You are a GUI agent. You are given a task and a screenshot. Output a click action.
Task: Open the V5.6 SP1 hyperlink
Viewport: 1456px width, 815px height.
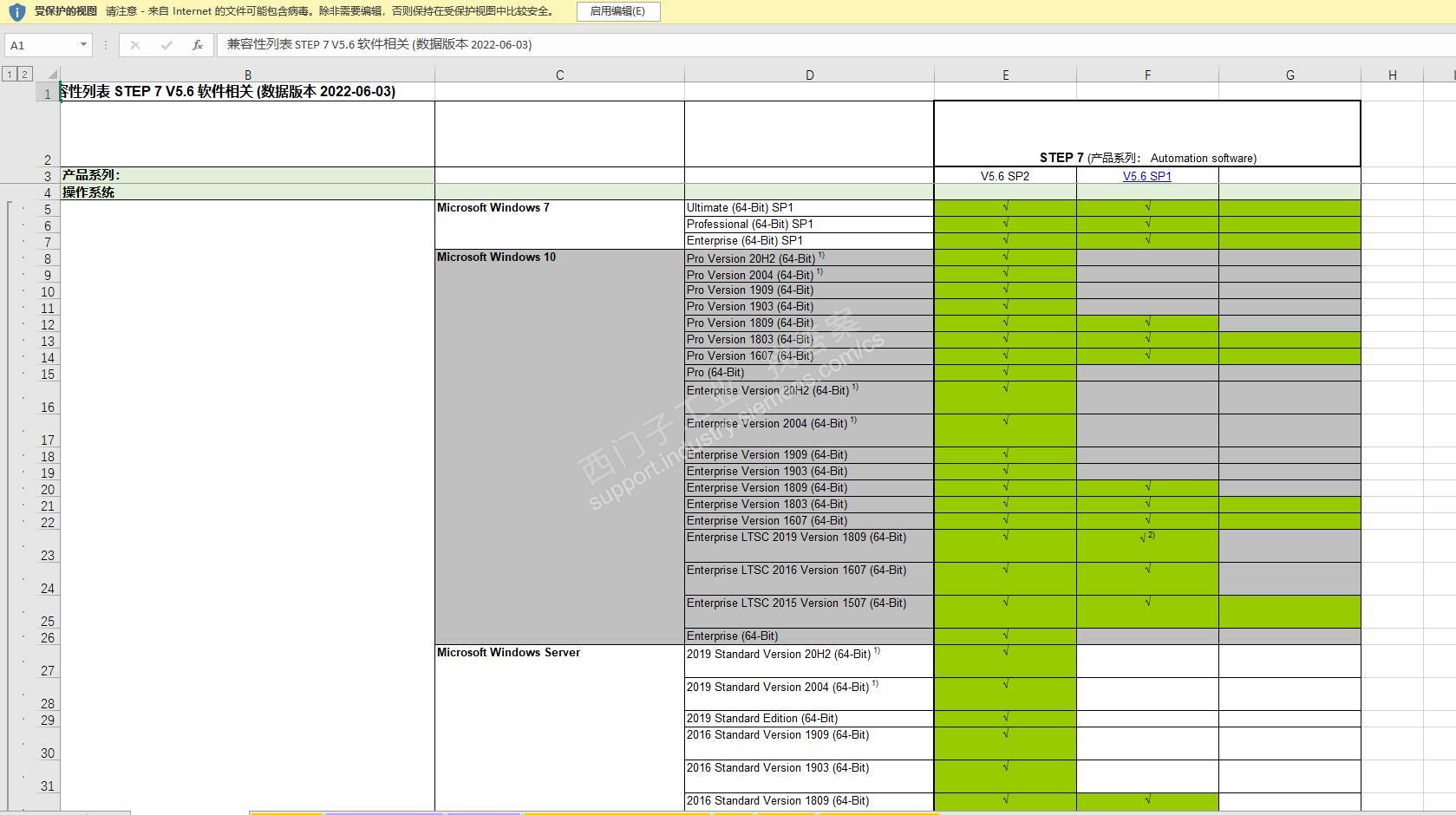pos(1146,176)
